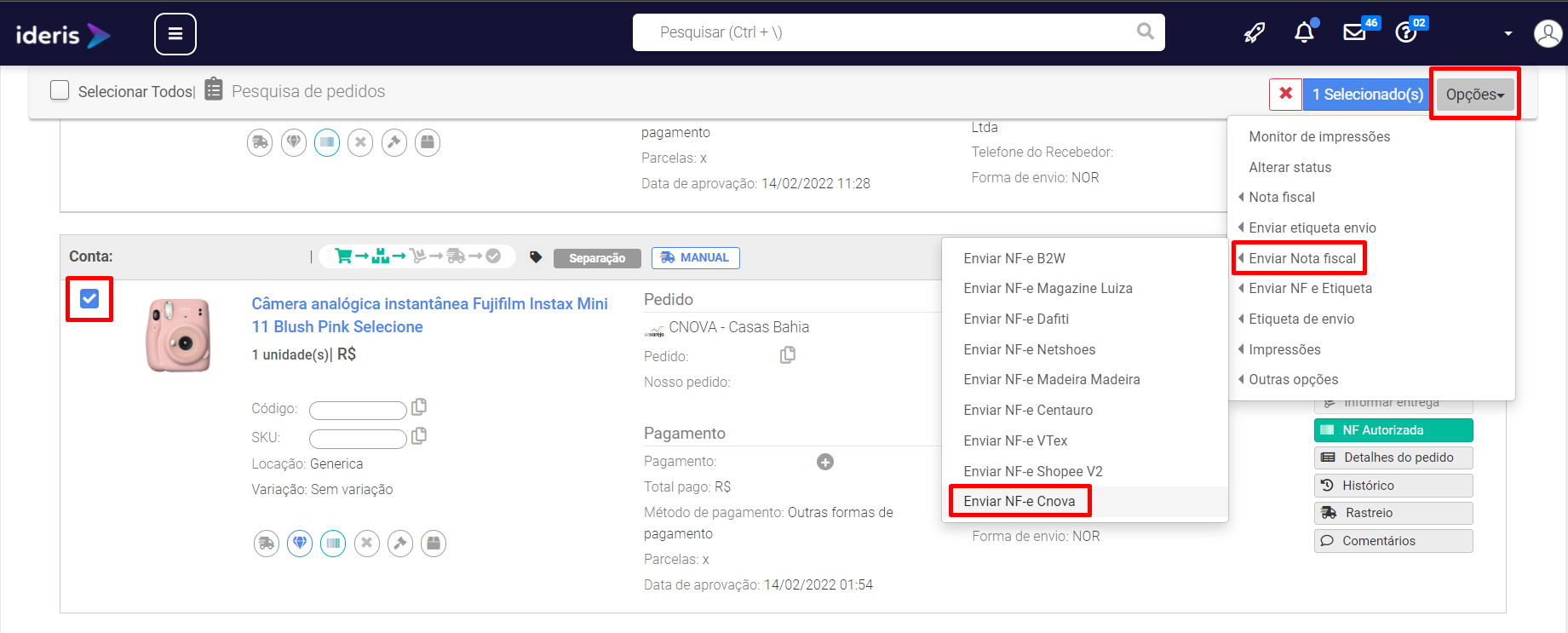Select Alterar status option

(x=1290, y=167)
